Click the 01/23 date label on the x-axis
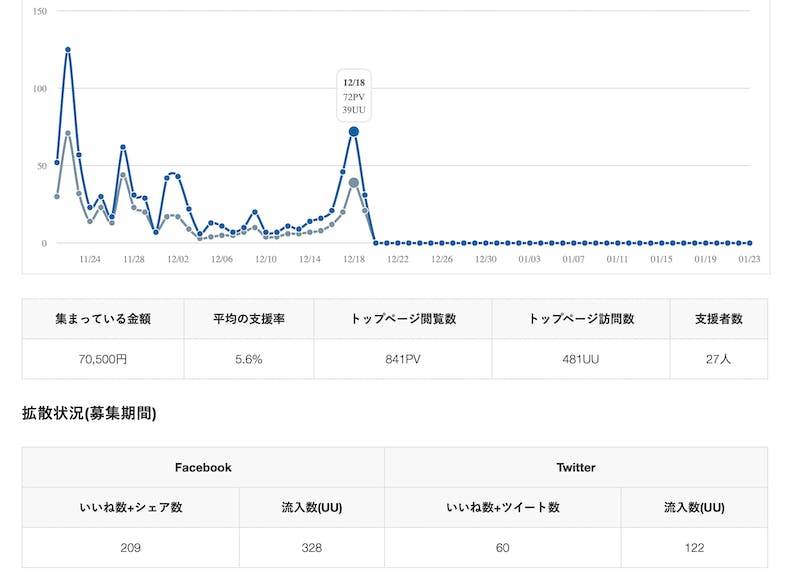Viewport: 789px width, 580px height. tap(750, 259)
